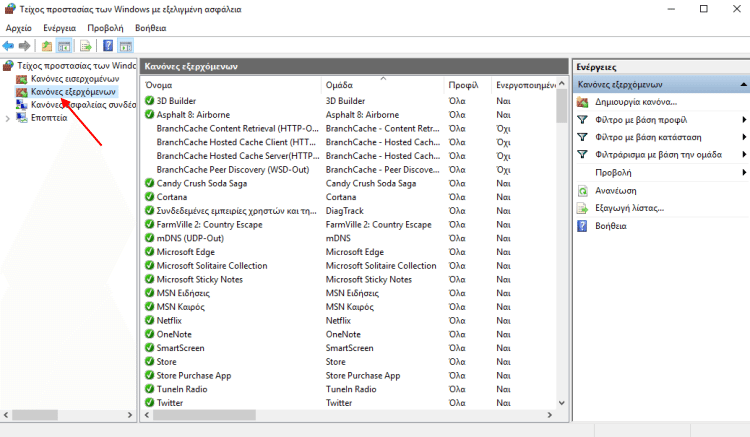Open the Βοήθεια menu in menu bar
750x437 pixels.
[151, 28]
